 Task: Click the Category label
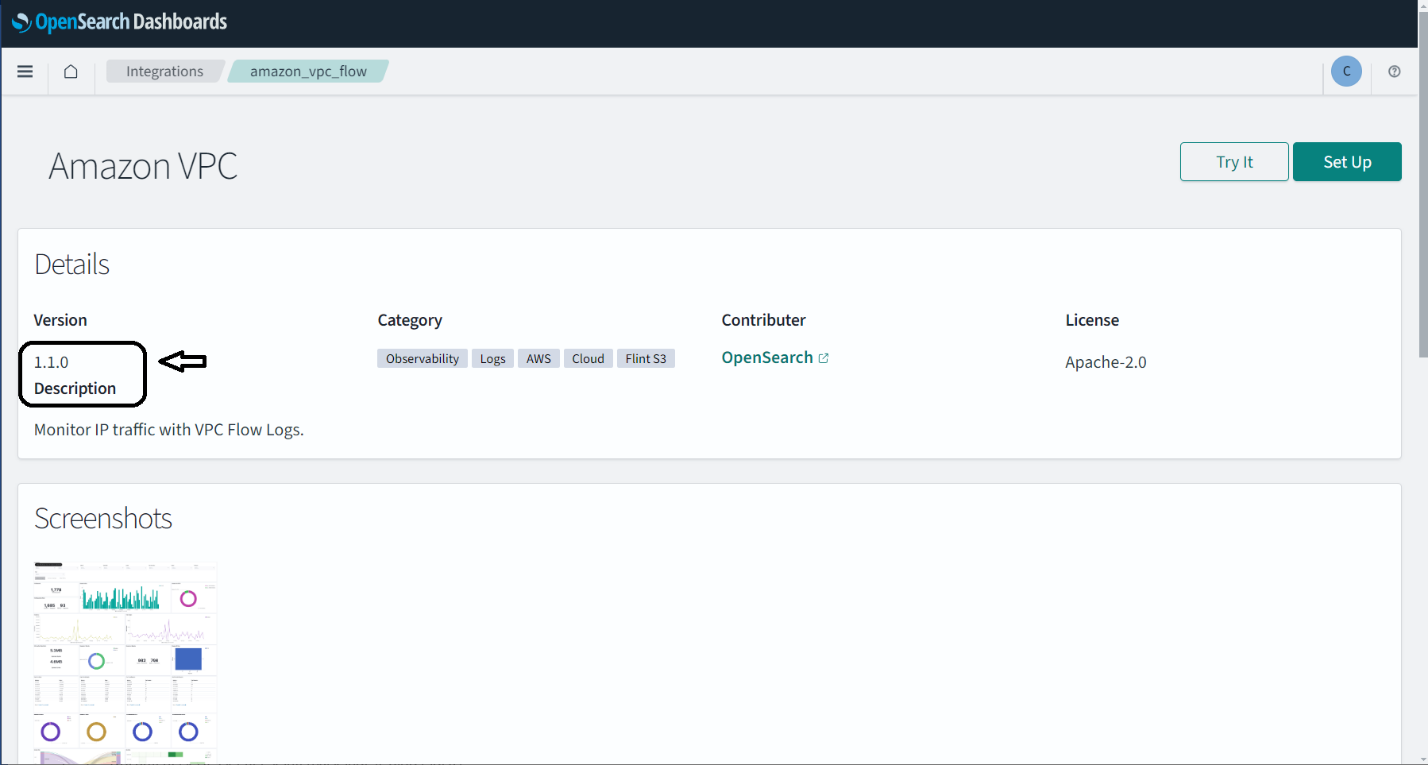click(x=410, y=320)
